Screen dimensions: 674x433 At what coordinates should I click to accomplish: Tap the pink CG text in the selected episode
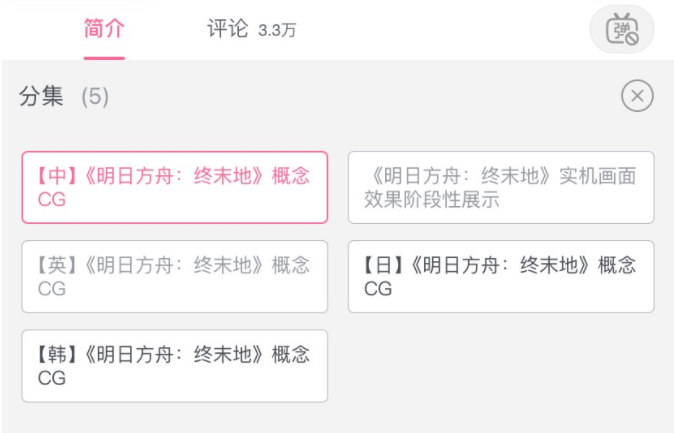coord(52,200)
